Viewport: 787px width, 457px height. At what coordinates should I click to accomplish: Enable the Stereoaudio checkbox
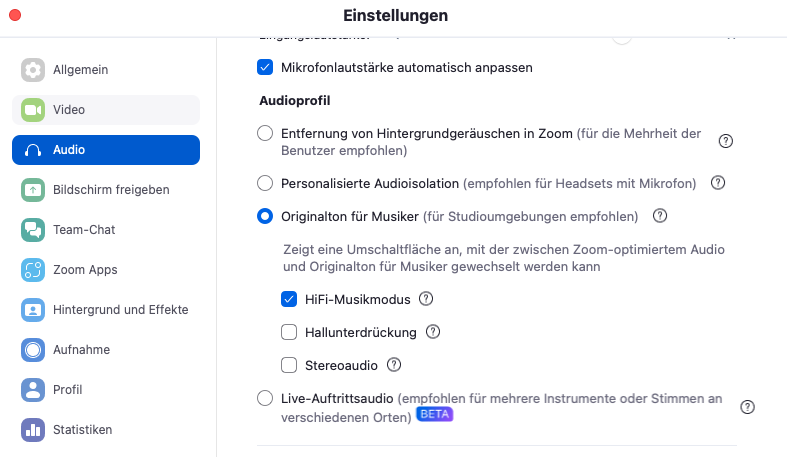pyautogui.click(x=289, y=365)
